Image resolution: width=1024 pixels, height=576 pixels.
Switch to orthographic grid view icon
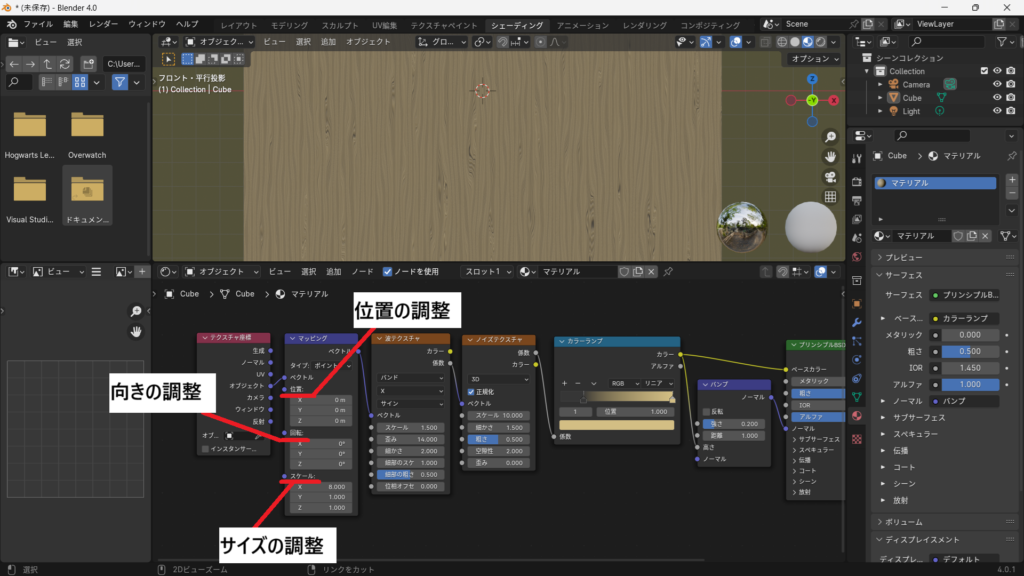[830, 197]
